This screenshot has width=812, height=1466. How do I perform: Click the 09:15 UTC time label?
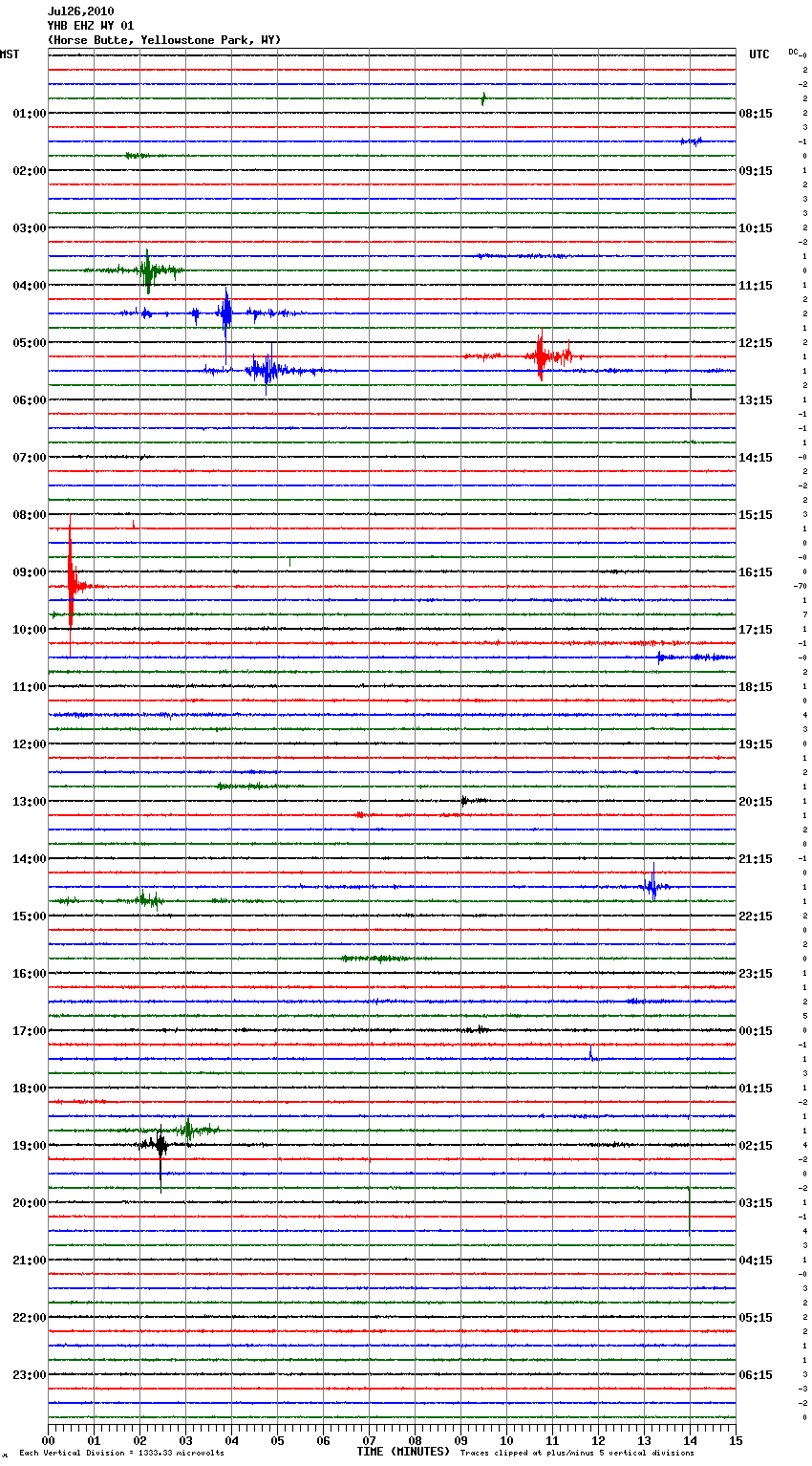point(756,171)
